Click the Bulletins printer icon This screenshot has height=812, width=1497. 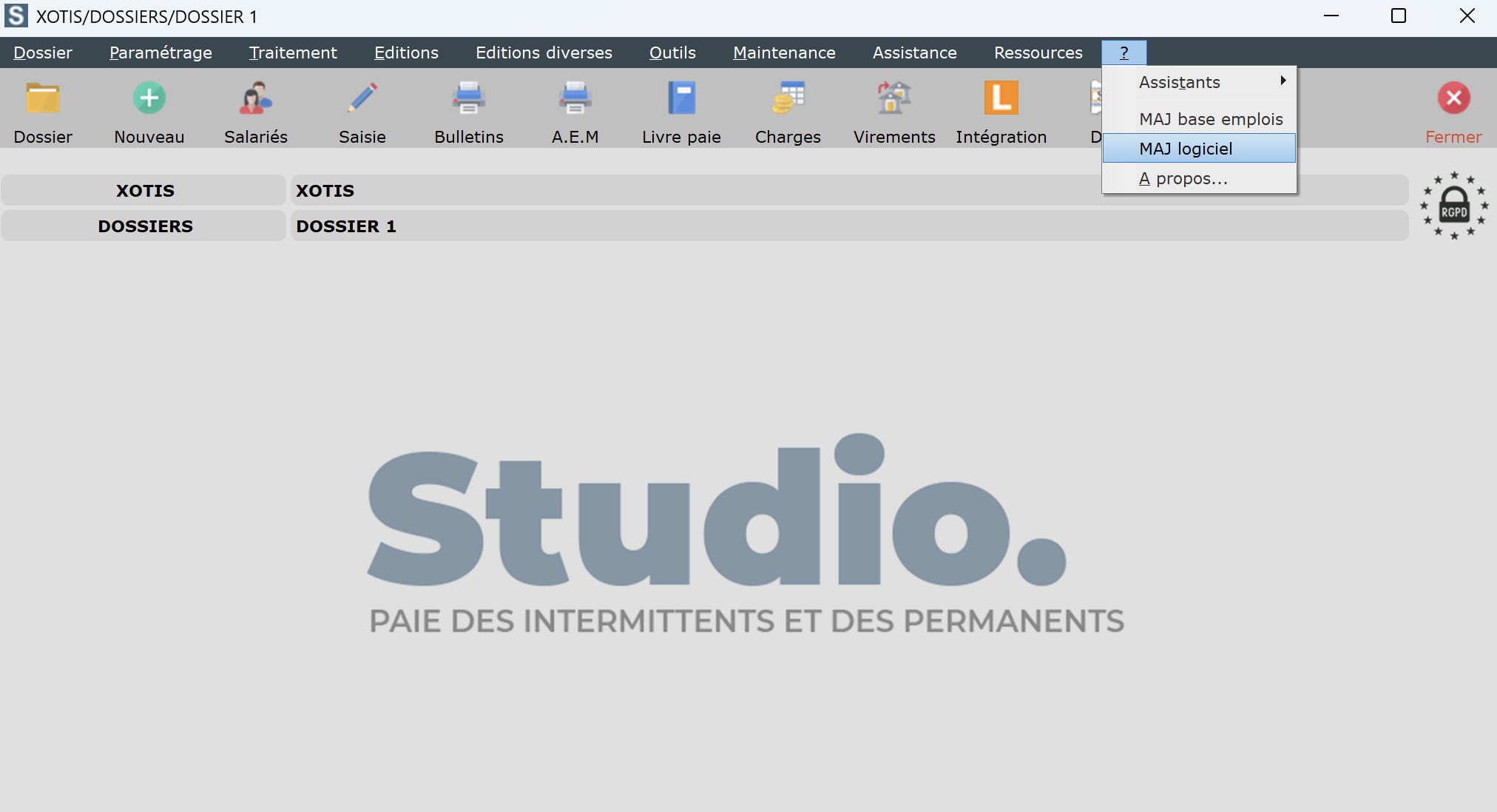tap(469, 98)
